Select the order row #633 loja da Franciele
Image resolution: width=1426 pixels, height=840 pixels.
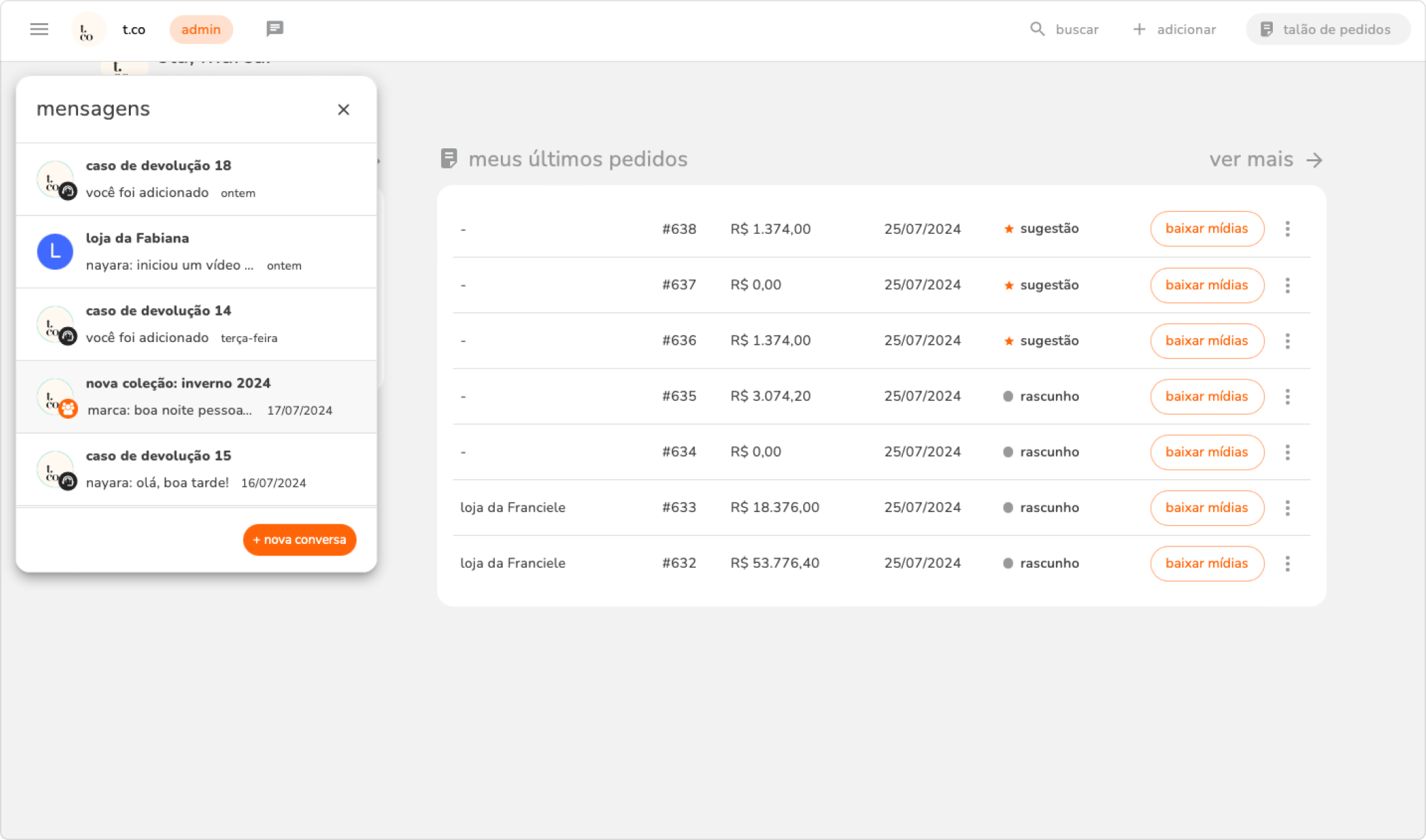[678, 507]
